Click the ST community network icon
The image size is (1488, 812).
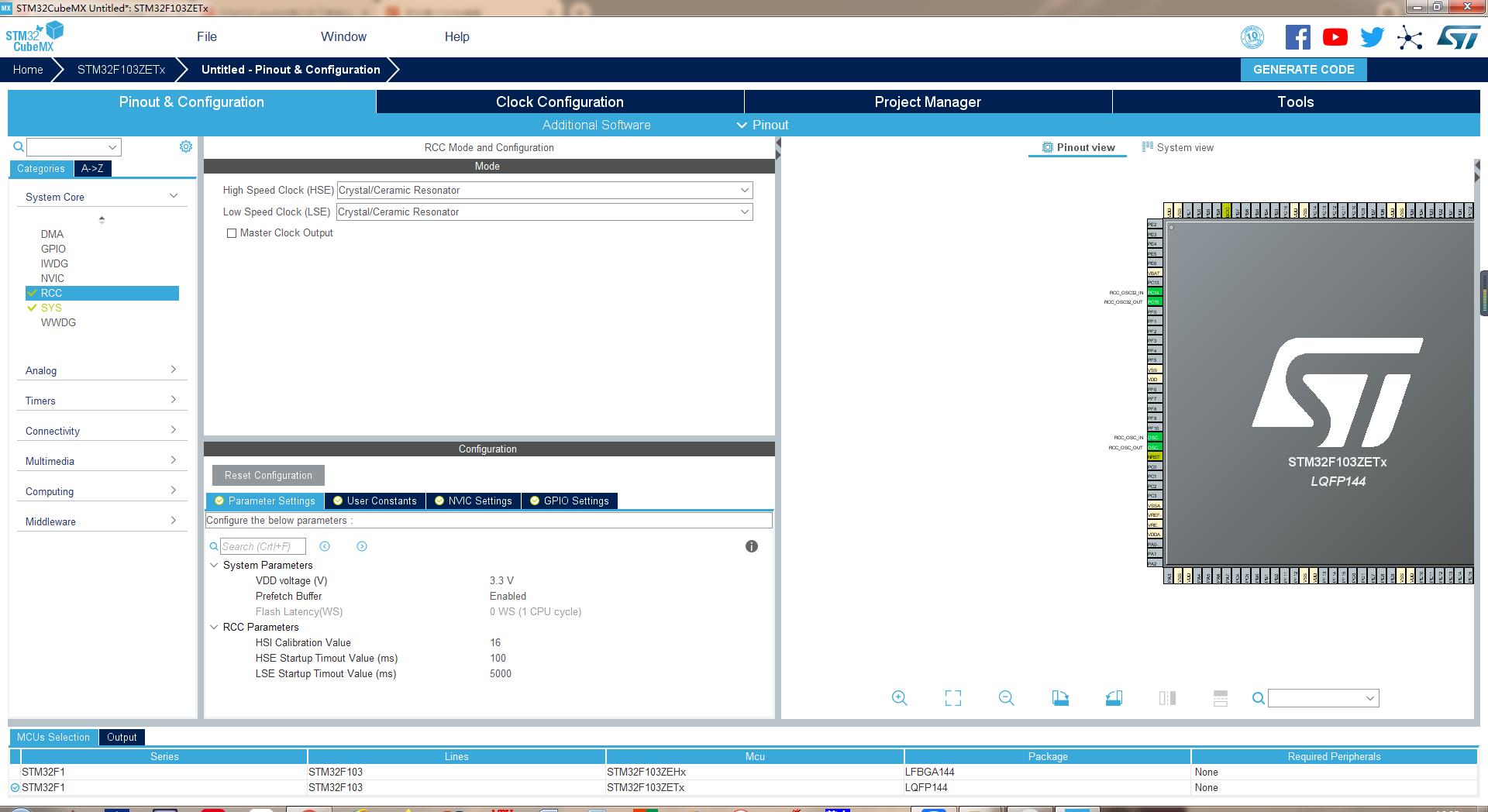click(x=1410, y=38)
